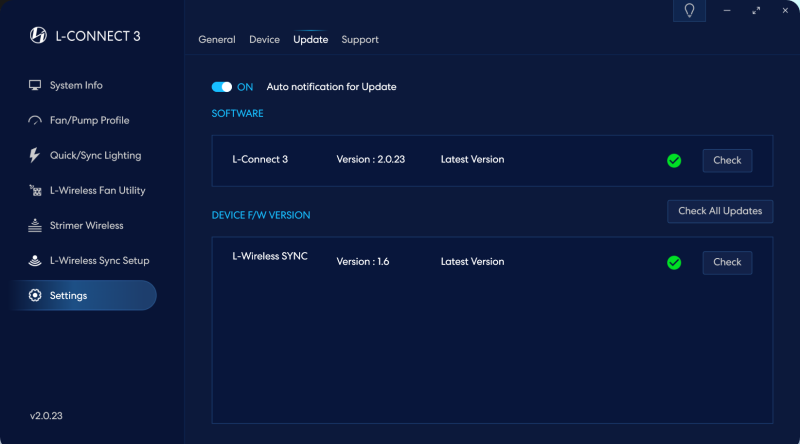Close the L-Connect window
800x444 pixels.
785,10
